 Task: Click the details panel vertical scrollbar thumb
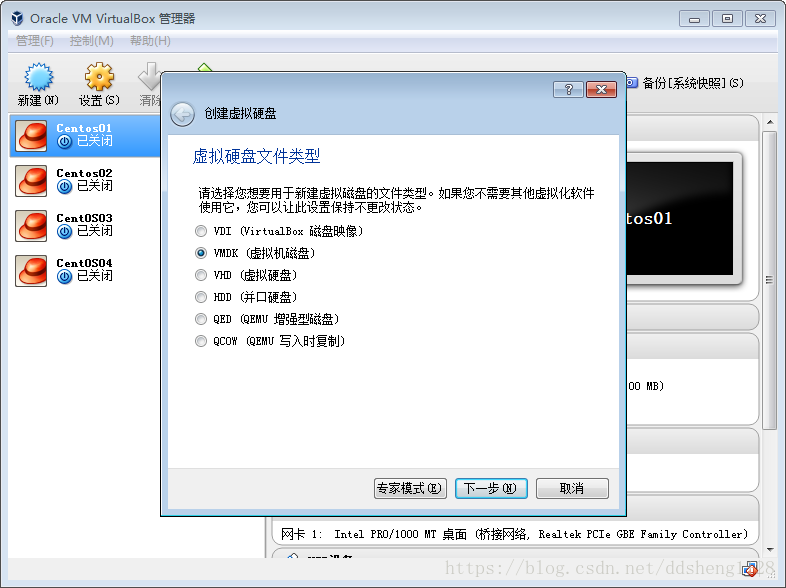[770, 280]
